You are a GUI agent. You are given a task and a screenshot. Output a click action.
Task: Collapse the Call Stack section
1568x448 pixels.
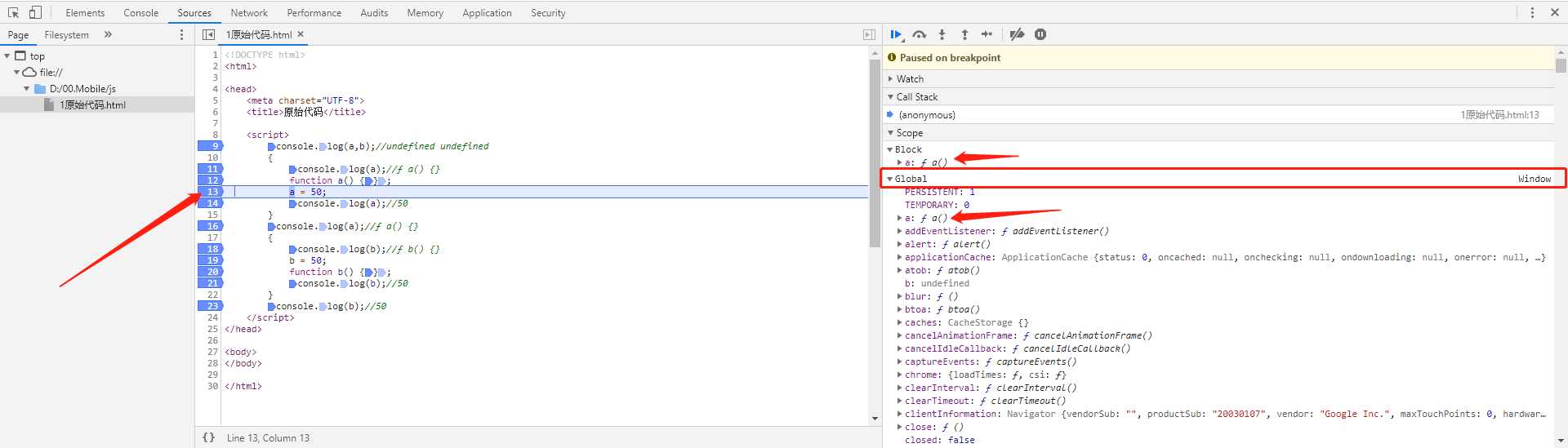[890, 97]
